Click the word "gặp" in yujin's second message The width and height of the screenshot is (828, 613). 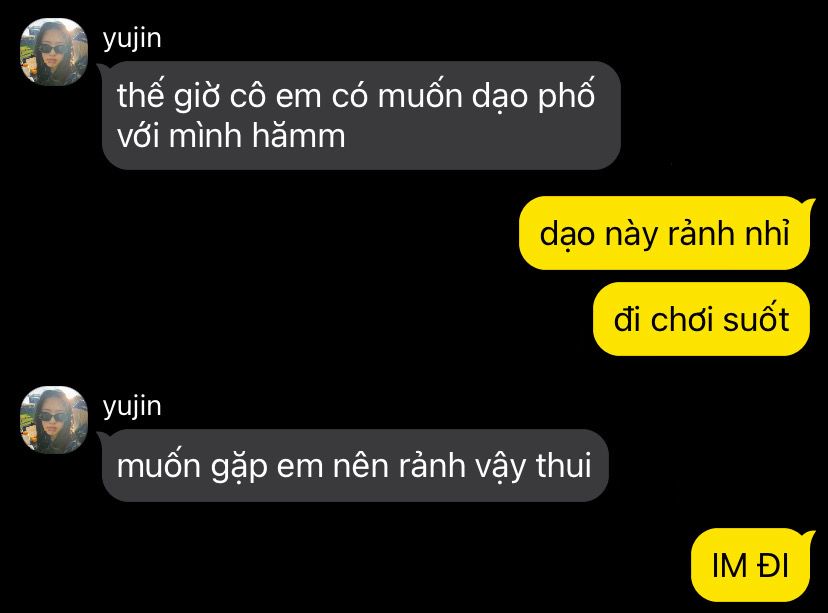(x=239, y=467)
